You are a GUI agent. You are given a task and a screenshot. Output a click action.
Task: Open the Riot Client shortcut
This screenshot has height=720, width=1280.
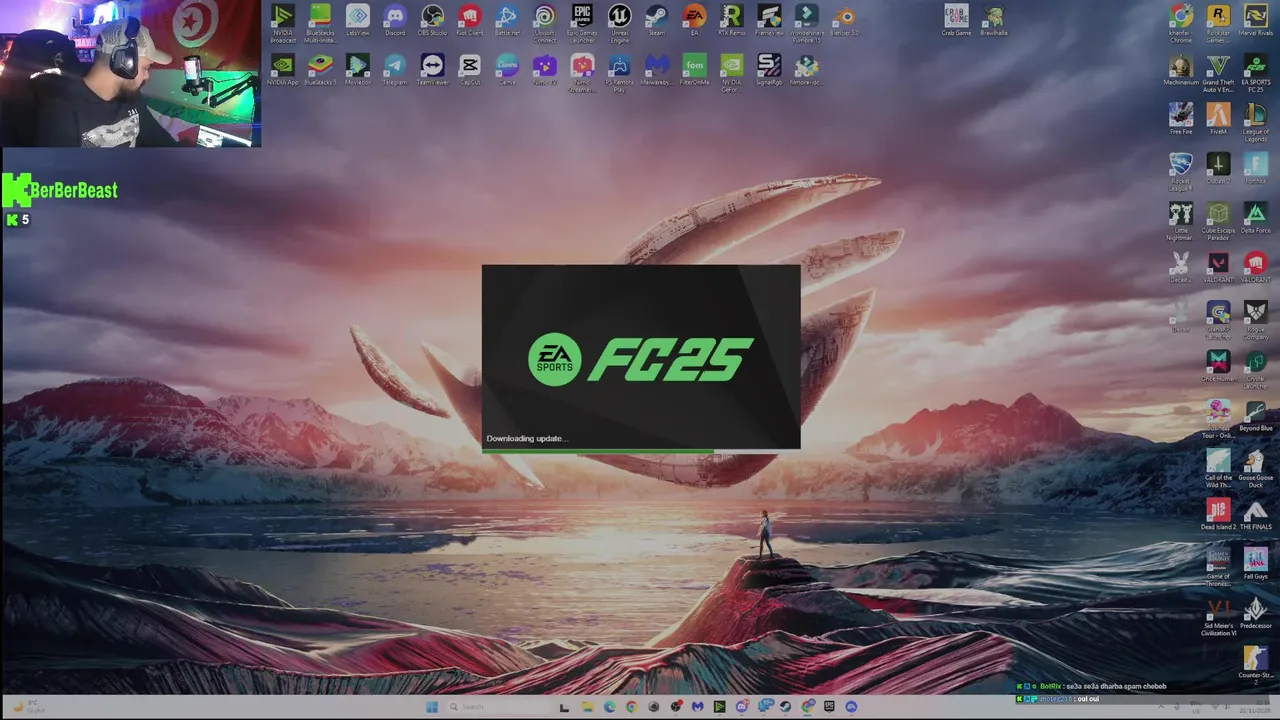469,21
